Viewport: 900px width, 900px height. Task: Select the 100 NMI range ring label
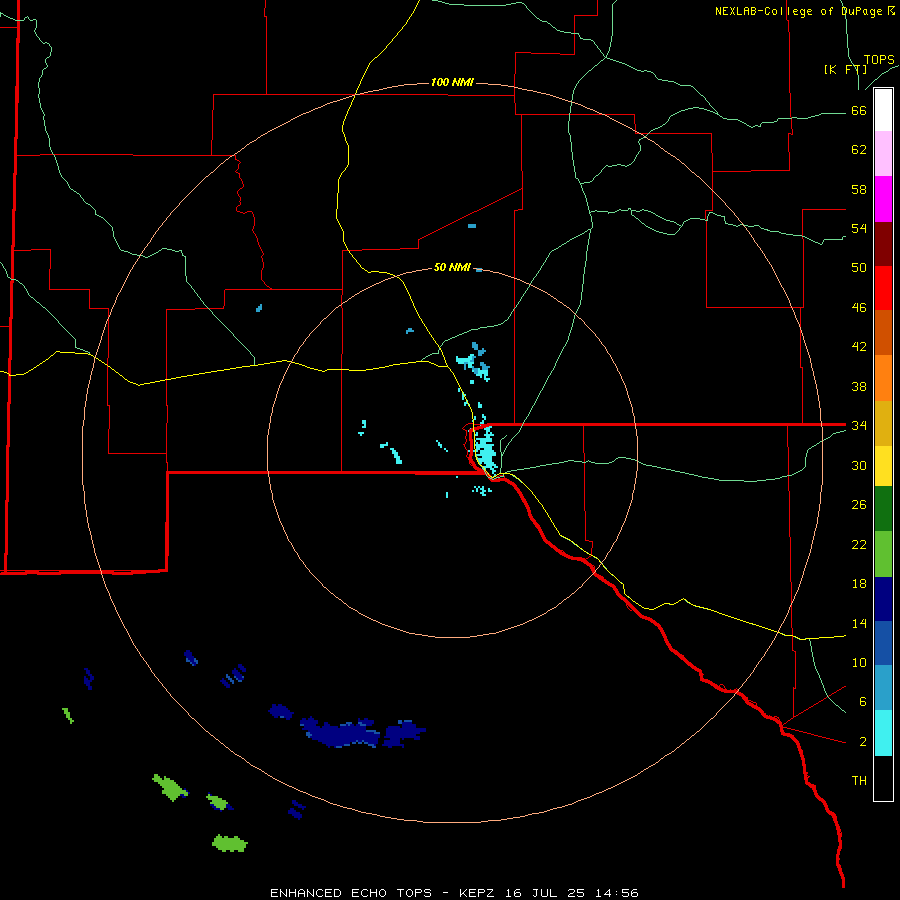pyautogui.click(x=452, y=82)
